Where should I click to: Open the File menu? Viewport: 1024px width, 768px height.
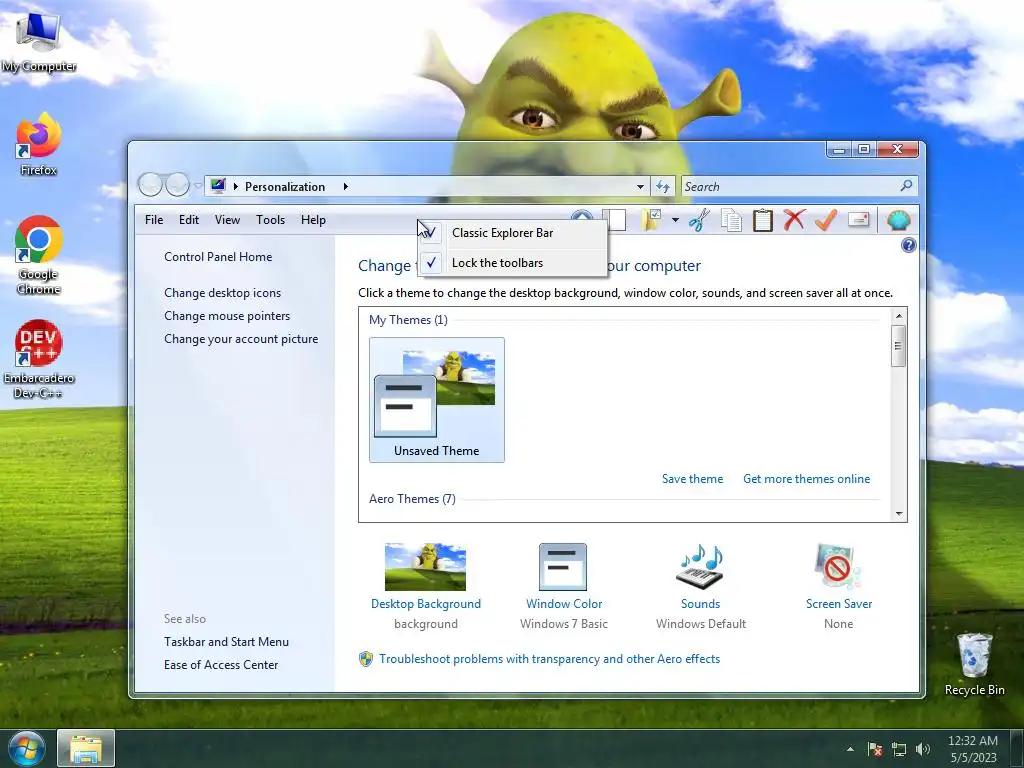click(x=154, y=220)
